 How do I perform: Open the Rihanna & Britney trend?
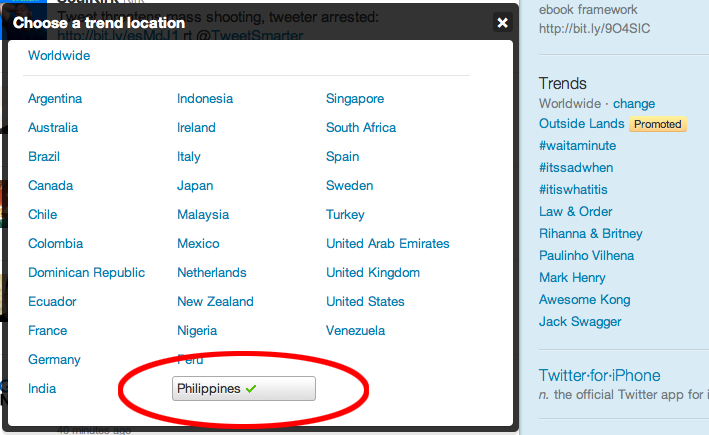[591, 234]
